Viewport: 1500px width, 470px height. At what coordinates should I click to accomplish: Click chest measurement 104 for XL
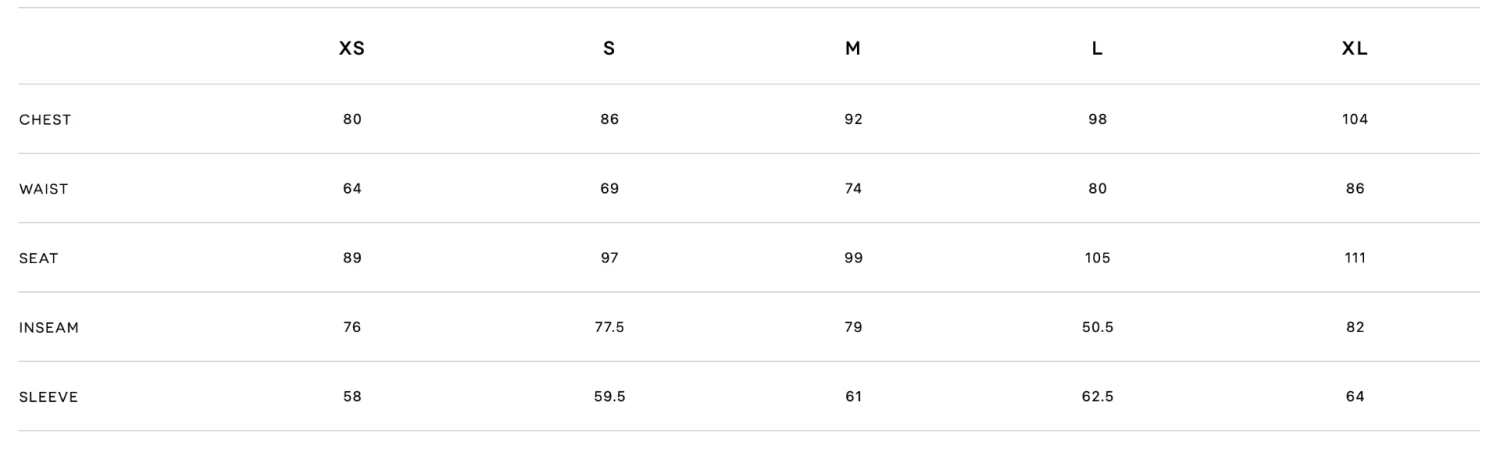[1355, 119]
